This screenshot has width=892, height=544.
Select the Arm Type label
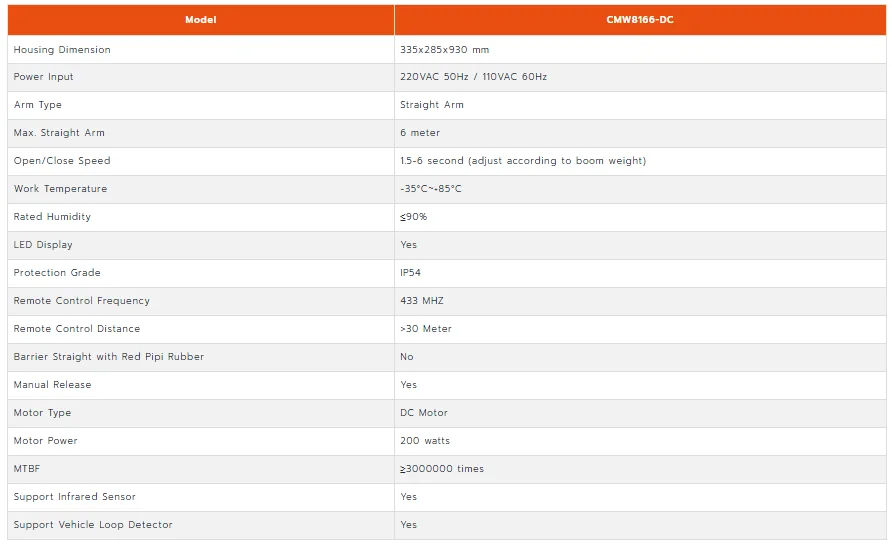coord(38,105)
